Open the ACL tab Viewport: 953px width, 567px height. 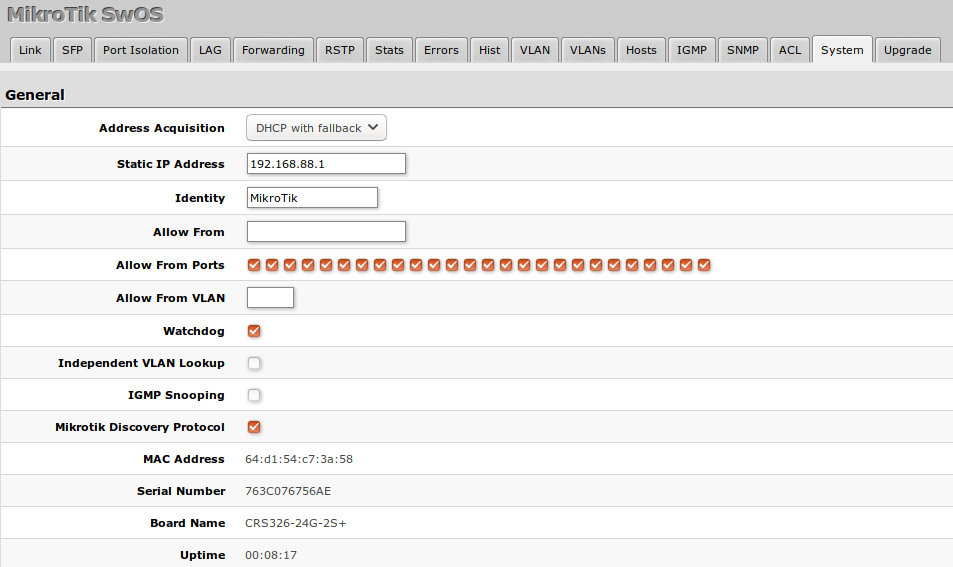(790, 50)
